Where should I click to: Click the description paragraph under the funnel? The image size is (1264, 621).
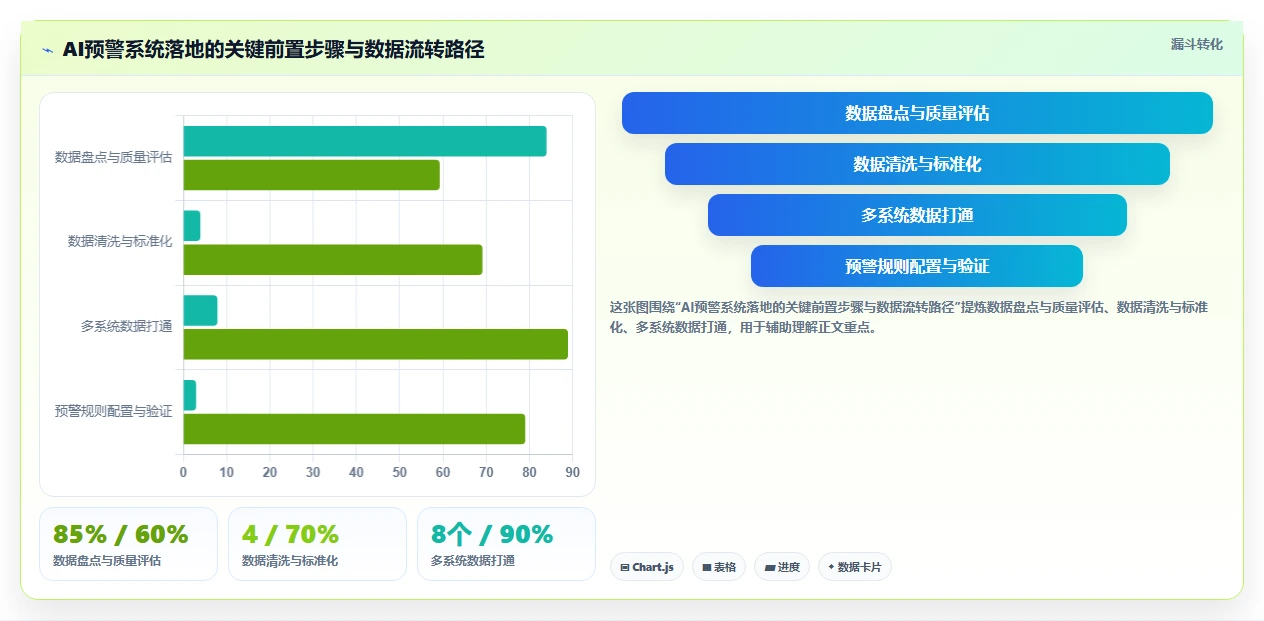[909, 317]
